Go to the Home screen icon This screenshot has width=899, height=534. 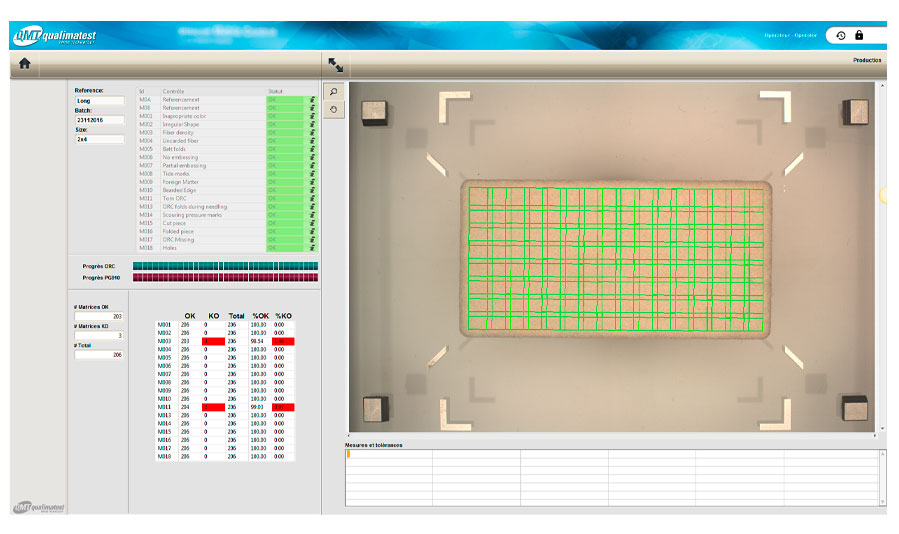[24, 63]
